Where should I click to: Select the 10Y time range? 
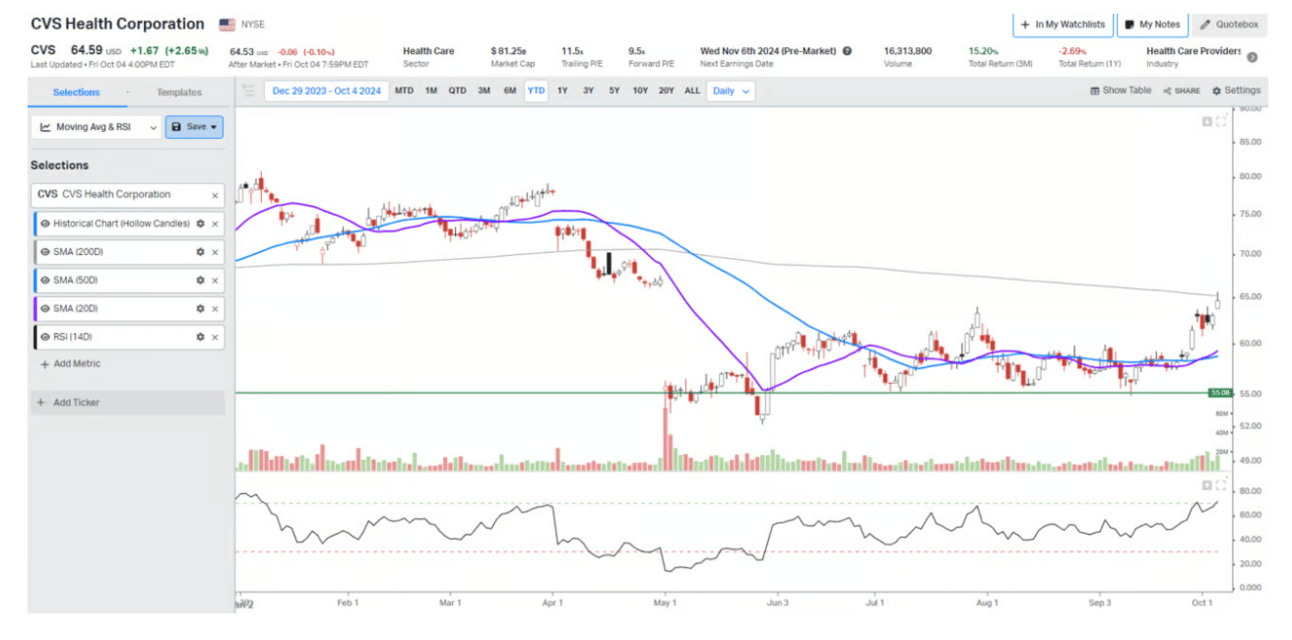point(640,91)
